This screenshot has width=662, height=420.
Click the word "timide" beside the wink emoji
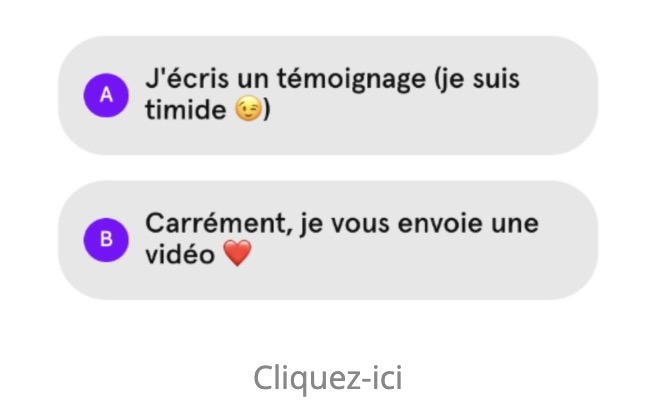click(186, 110)
